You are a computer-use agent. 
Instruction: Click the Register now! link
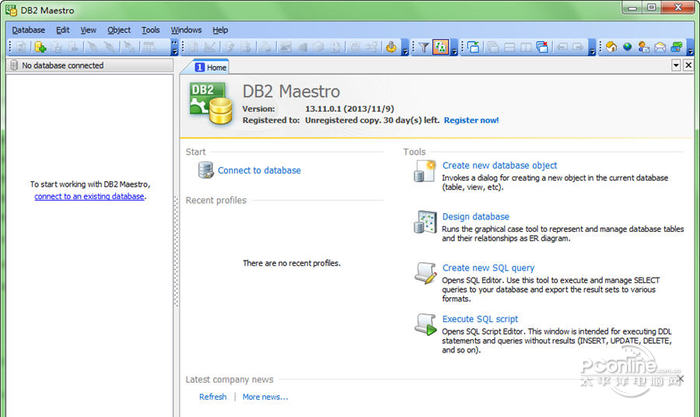pos(471,120)
